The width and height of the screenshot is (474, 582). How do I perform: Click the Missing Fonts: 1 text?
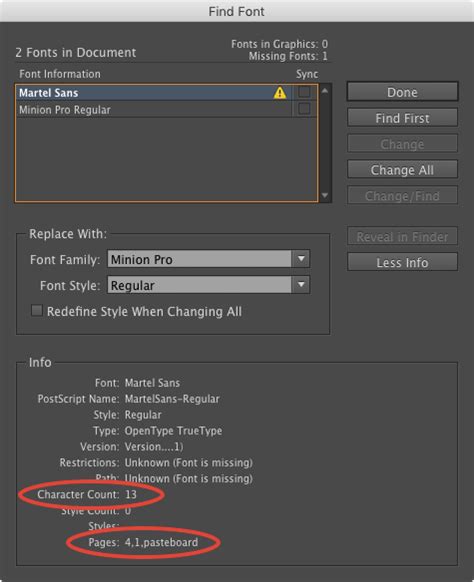point(288,56)
